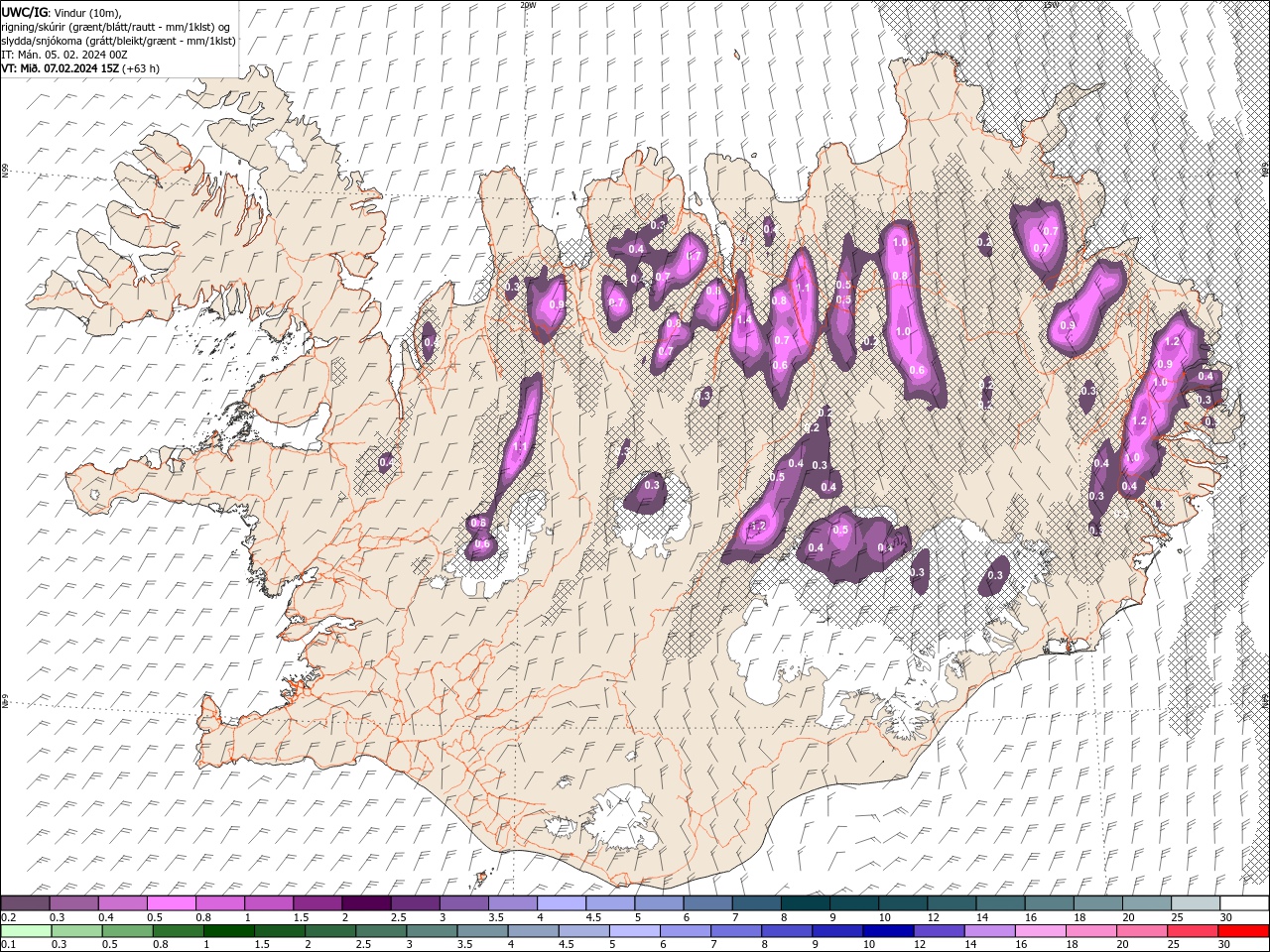Pick the upper legend swatch starting at 6

coord(707,903)
